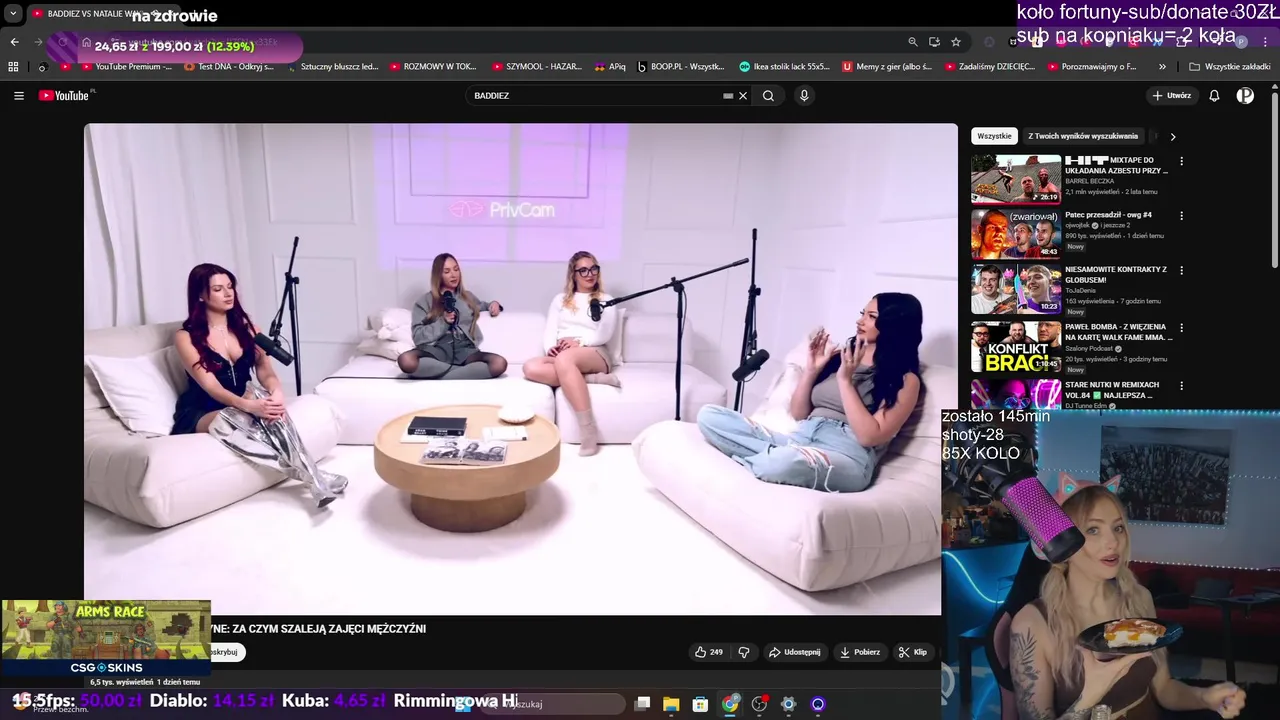Image resolution: width=1280 pixels, height=720 pixels.
Task: Click the search magnifier button
Action: pyautogui.click(x=768, y=96)
